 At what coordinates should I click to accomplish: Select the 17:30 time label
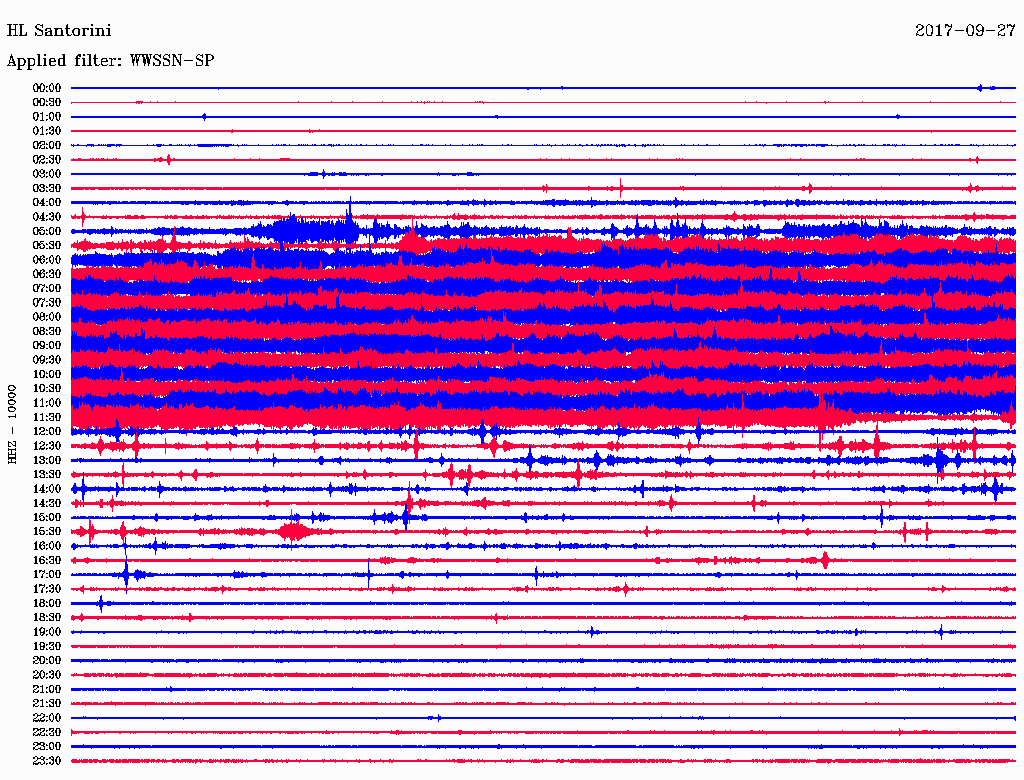(47, 589)
